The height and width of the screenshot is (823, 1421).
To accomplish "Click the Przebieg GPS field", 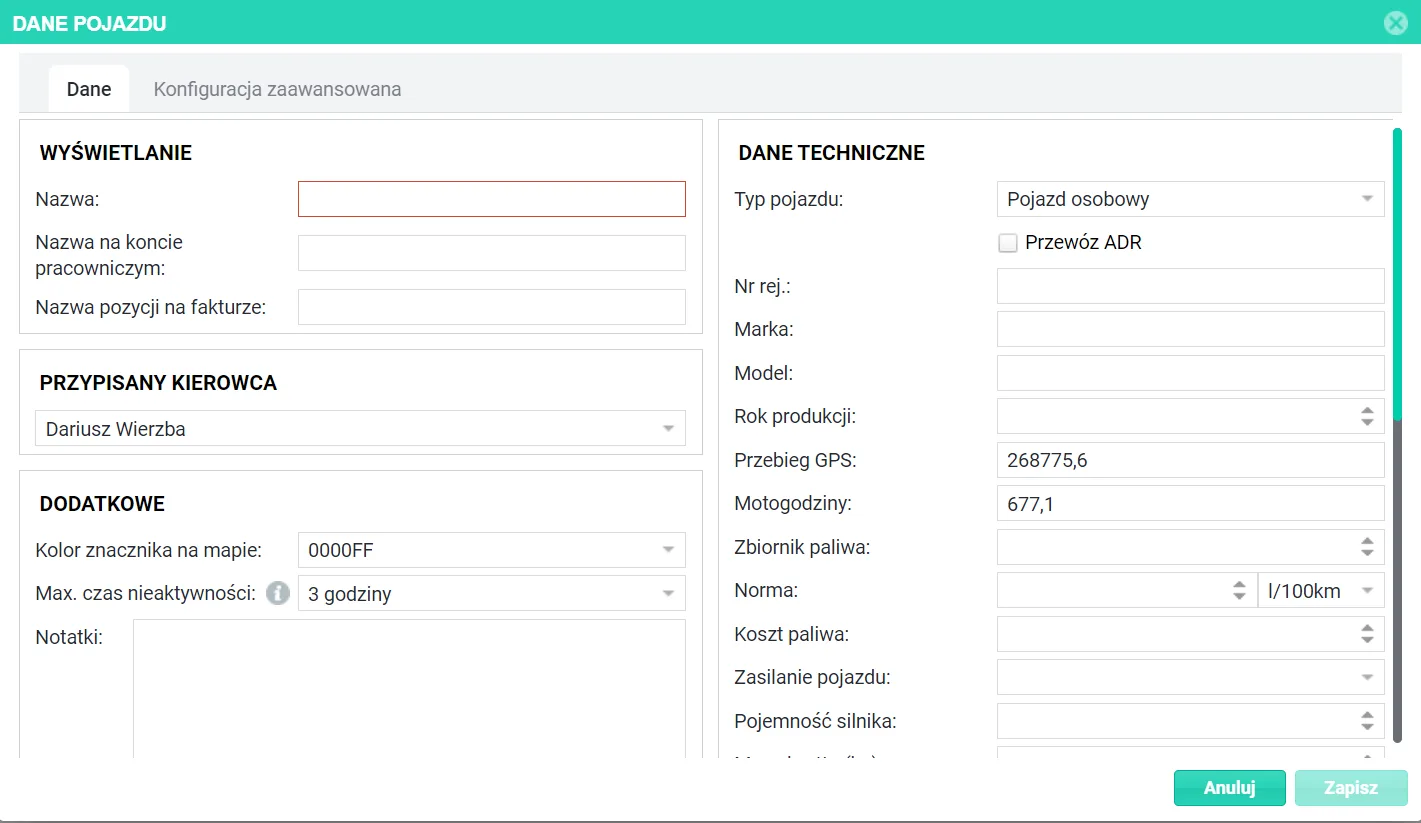I will pyautogui.click(x=1190, y=460).
